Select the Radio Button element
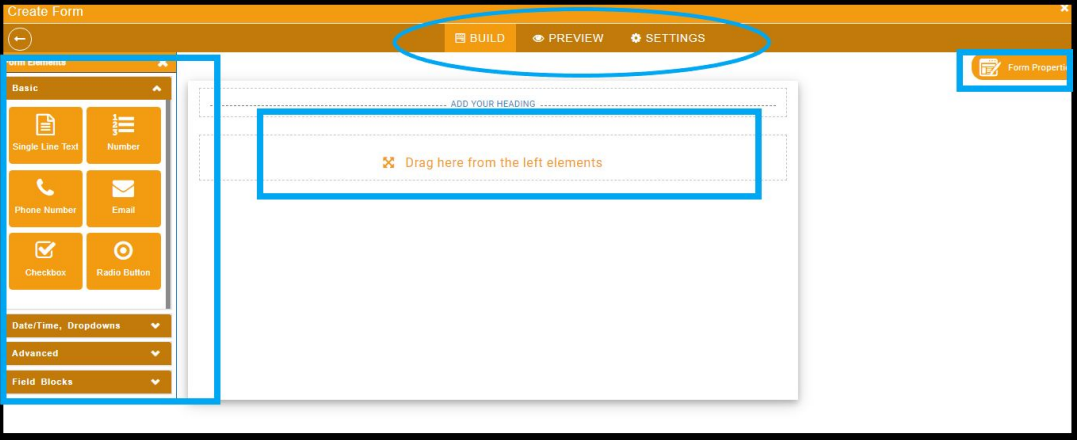Screen dimensions: 1077x440 (x=124, y=262)
